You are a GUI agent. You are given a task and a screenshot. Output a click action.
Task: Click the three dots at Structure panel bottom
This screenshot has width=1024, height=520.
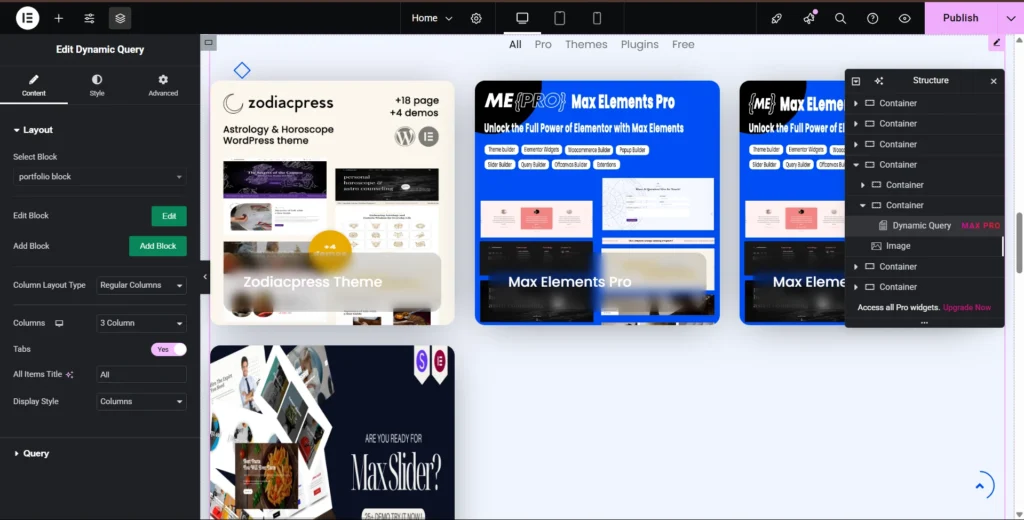click(x=924, y=323)
